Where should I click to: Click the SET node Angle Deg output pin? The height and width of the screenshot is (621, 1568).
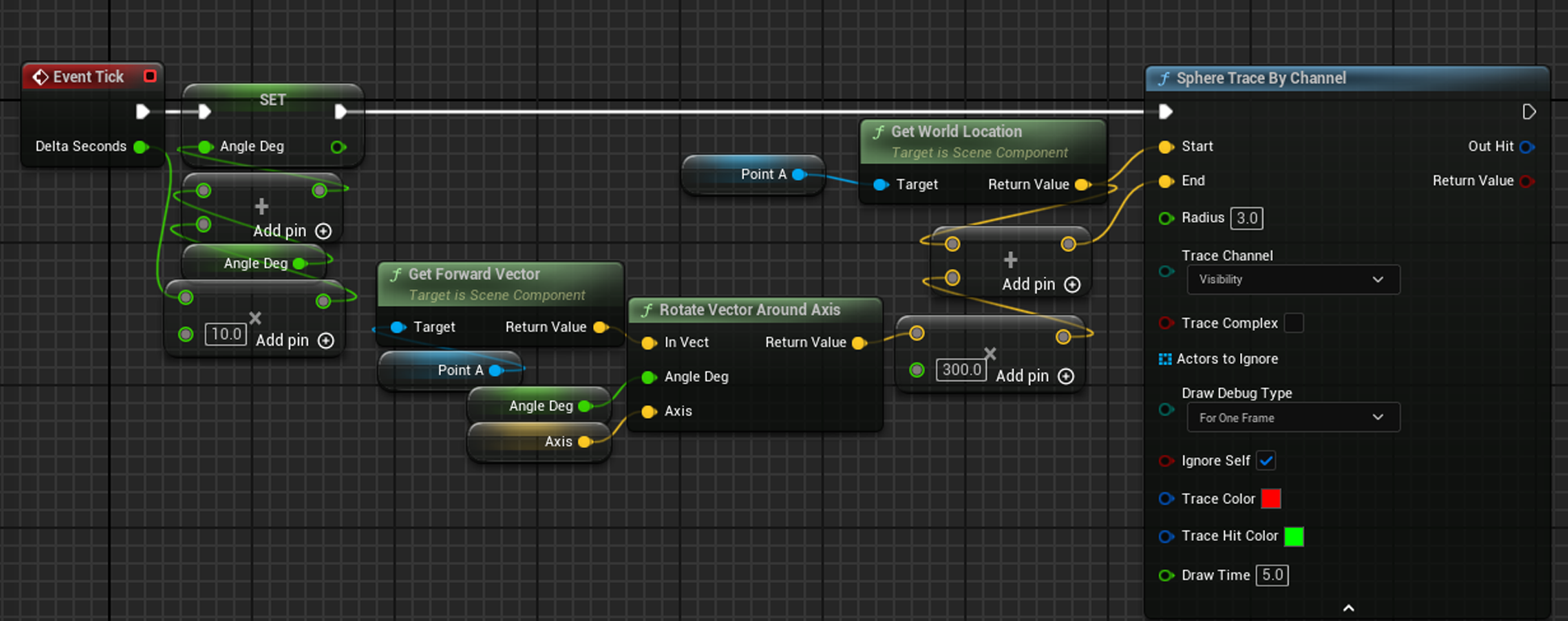[x=338, y=146]
